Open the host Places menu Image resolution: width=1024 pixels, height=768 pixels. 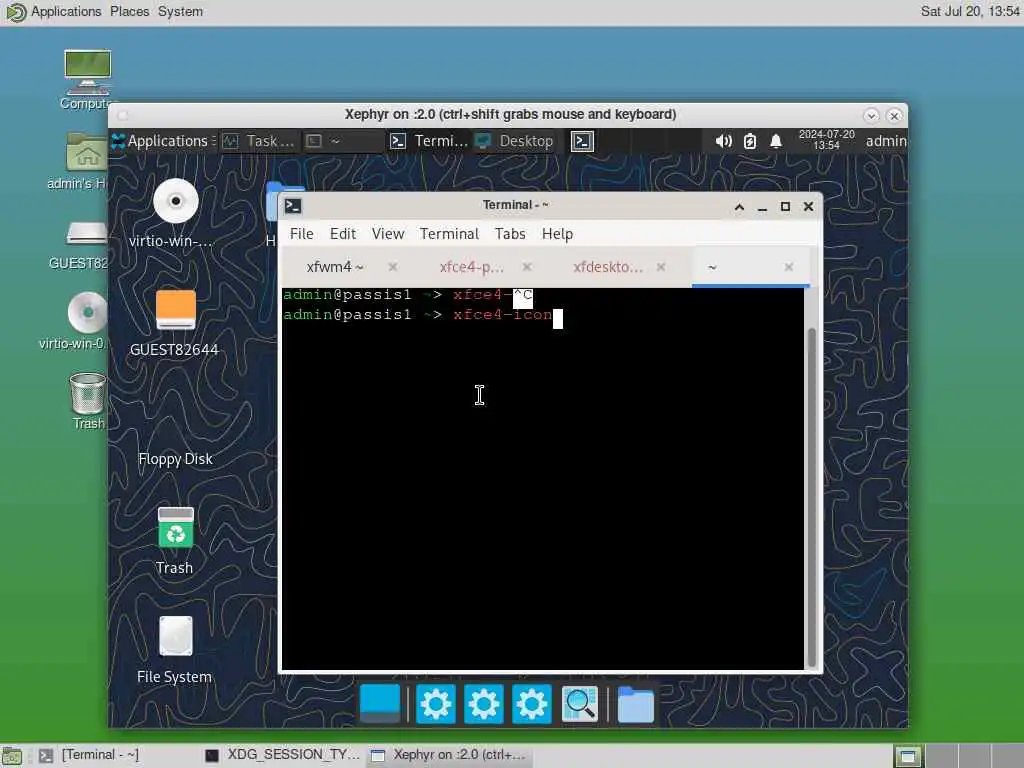tap(129, 12)
